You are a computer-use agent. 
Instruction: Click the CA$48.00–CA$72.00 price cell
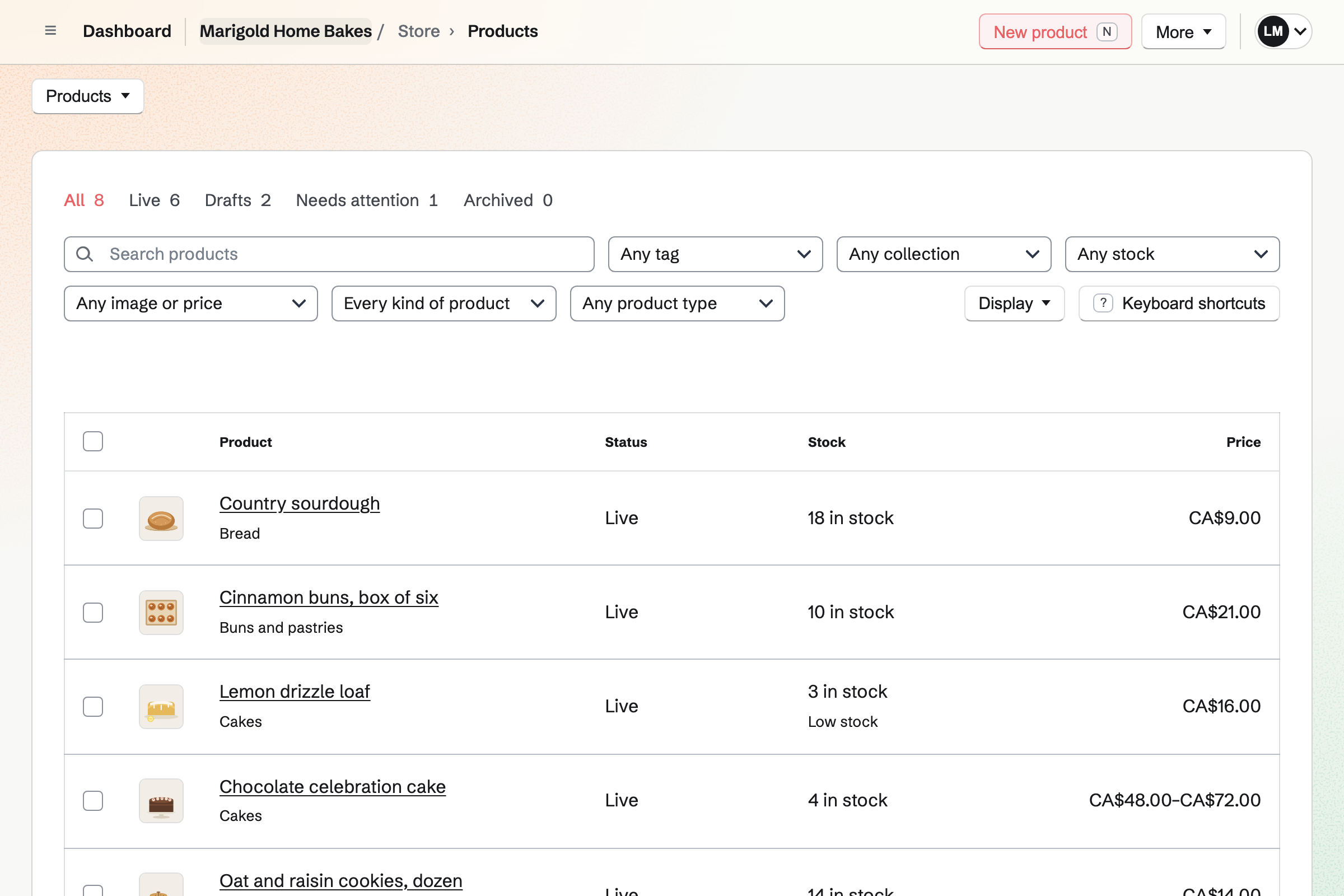pyautogui.click(x=1174, y=801)
